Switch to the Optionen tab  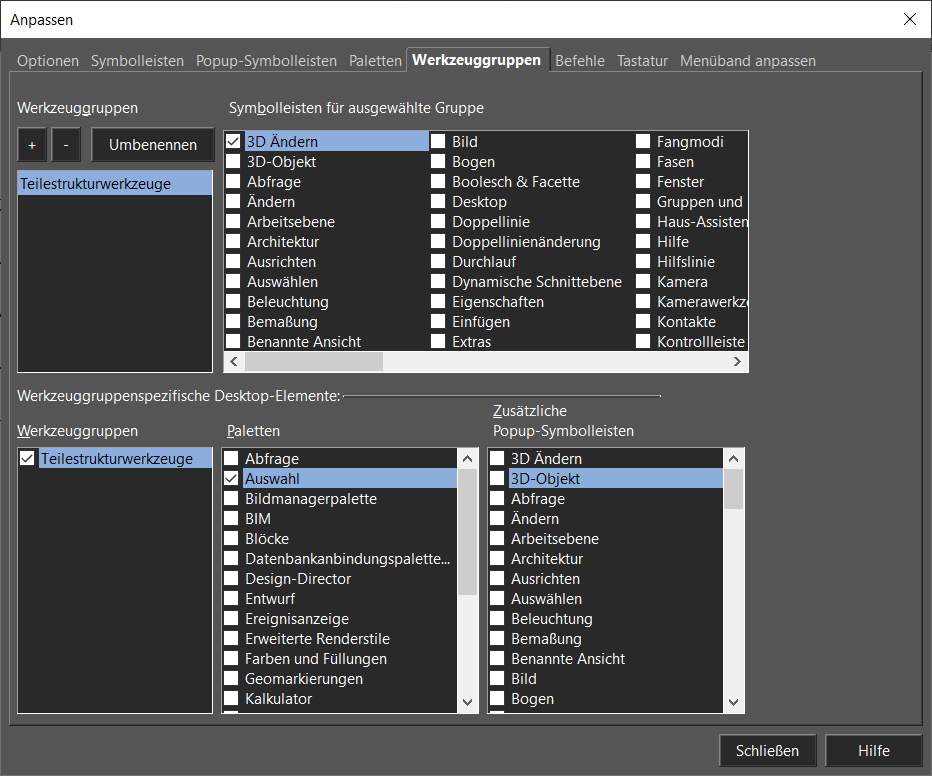(x=48, y=61)
